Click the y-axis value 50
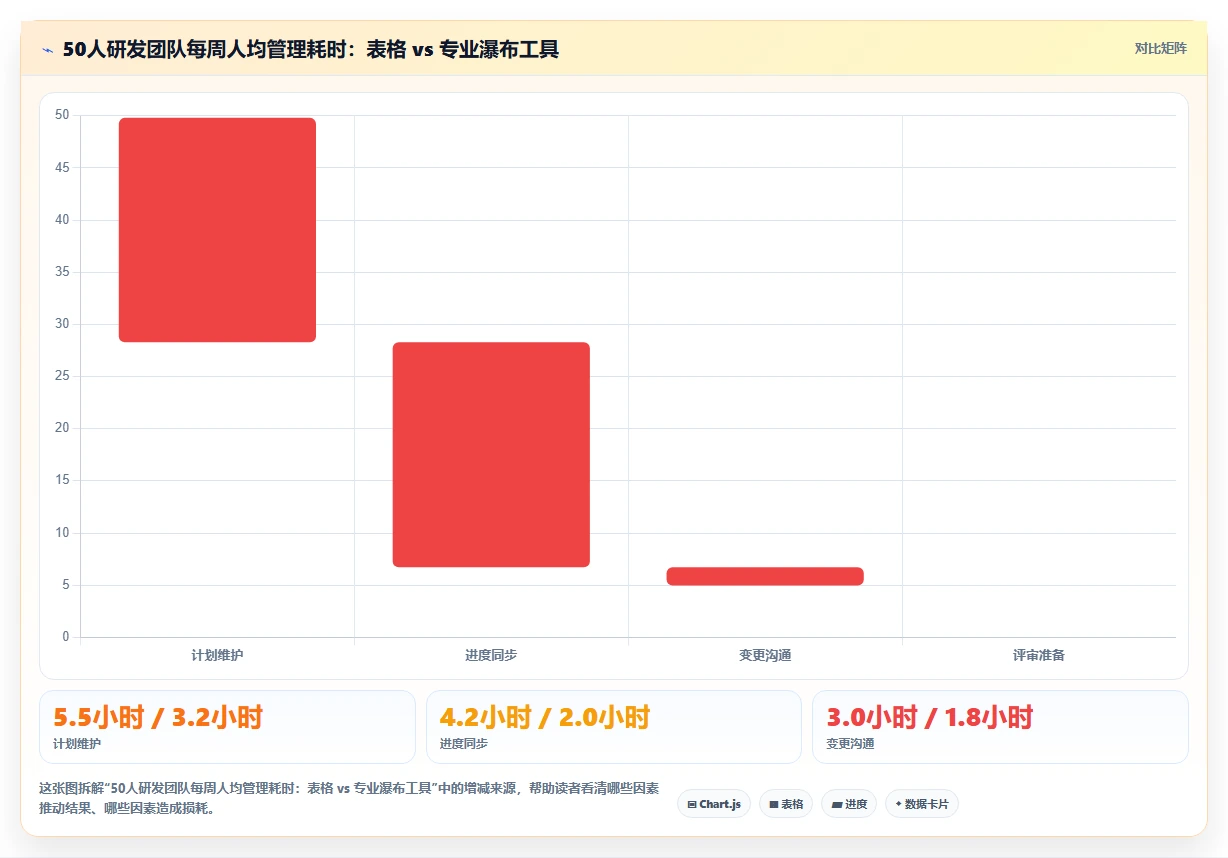The image size is (1228, 858). pos(62,115)
